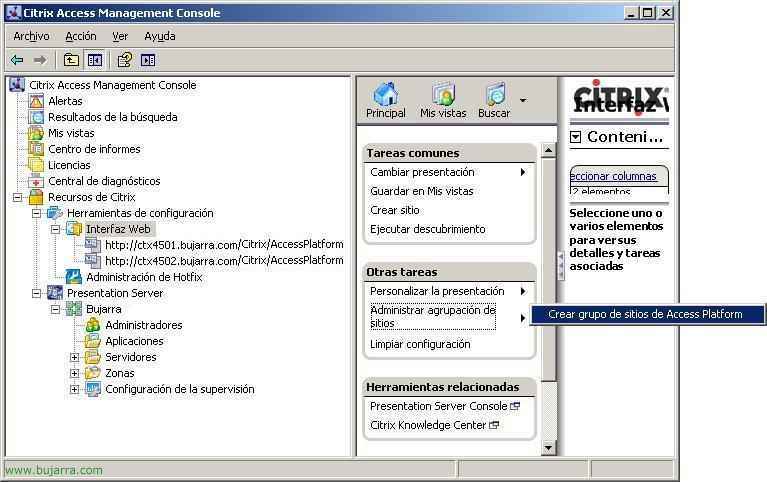Click the ctx4501 site icon
This screenshot has height=482, width=767.
coord(93,245)
